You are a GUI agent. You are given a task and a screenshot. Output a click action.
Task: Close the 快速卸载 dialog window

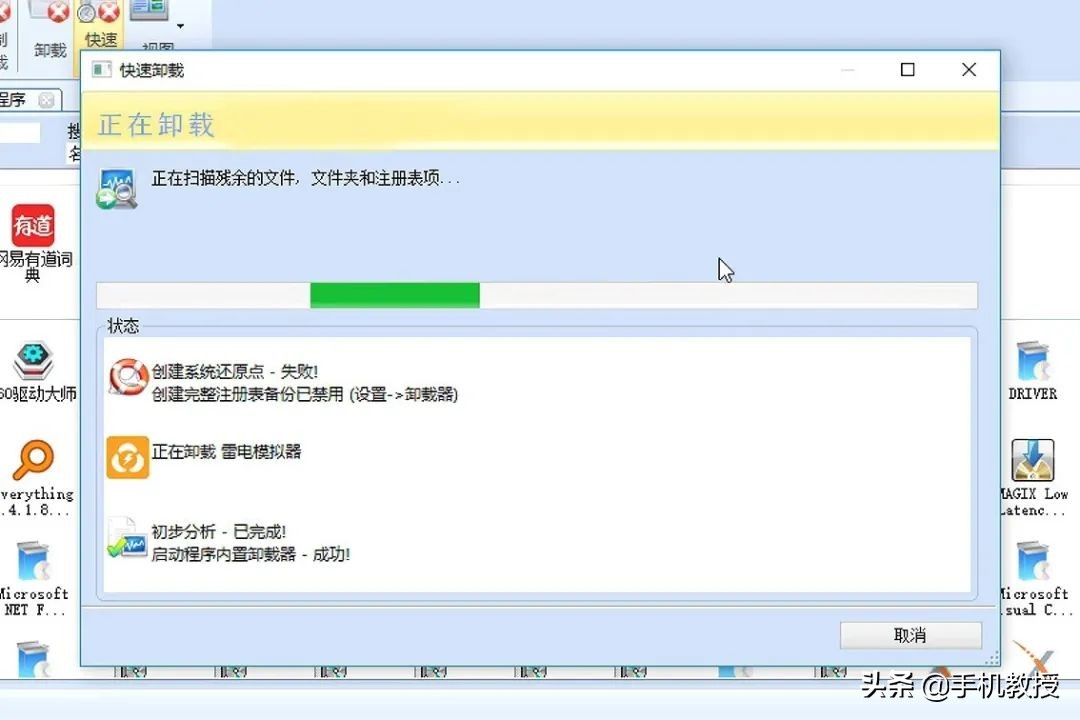(x=968, y=70)
